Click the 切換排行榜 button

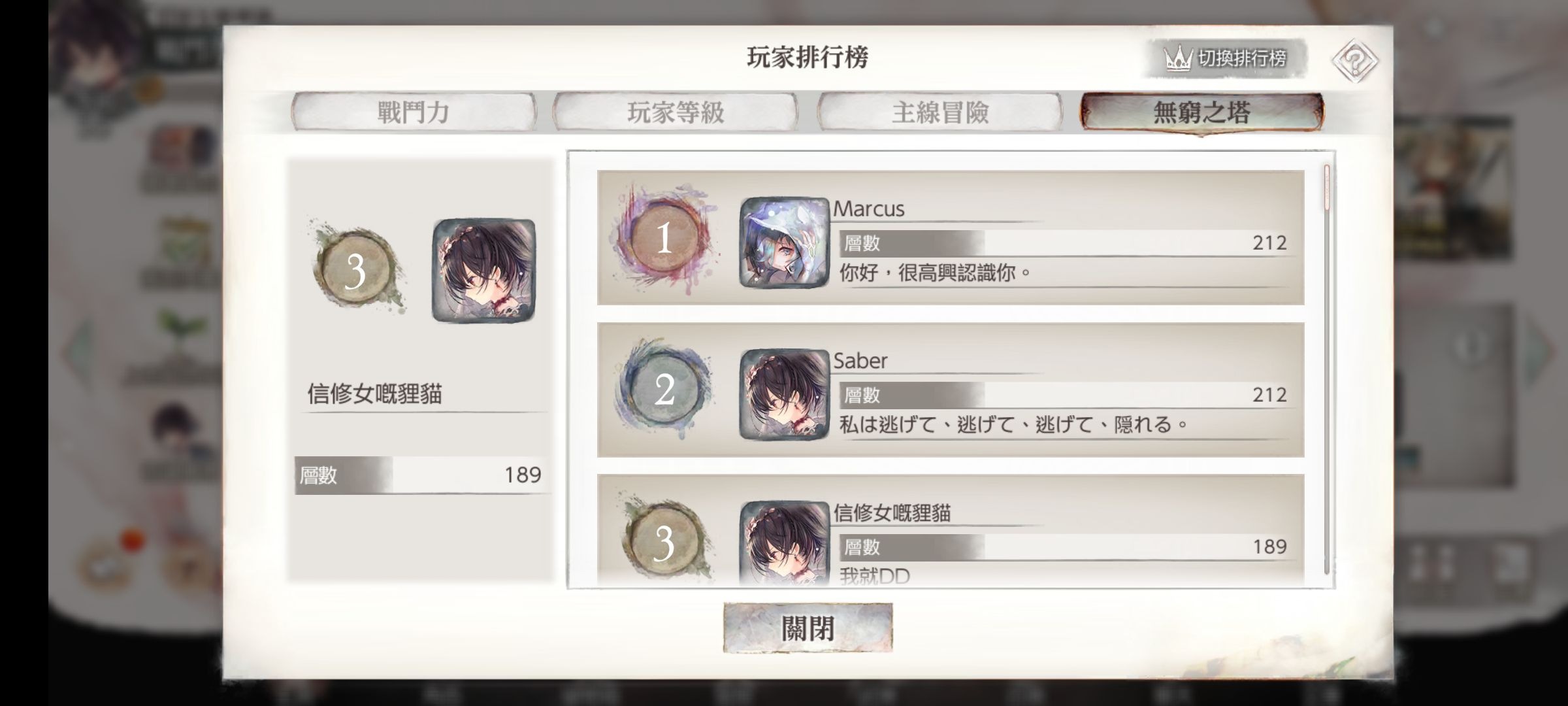tap(1225, 59)
